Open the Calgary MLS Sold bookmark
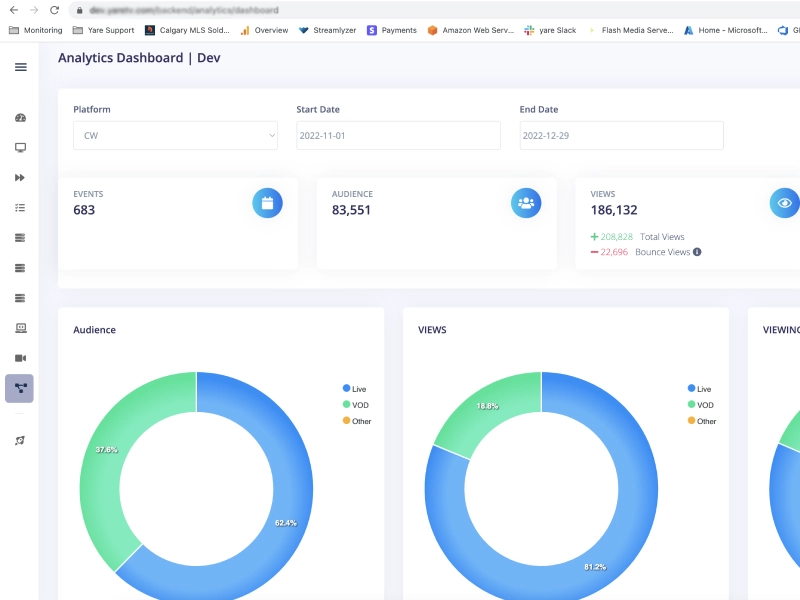This screenshot has height=600, width=800. point(187,30)
